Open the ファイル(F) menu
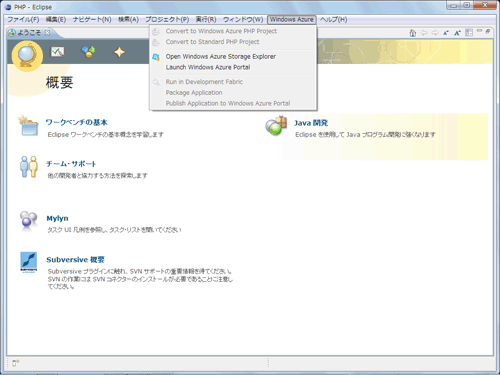 (23, 20)
